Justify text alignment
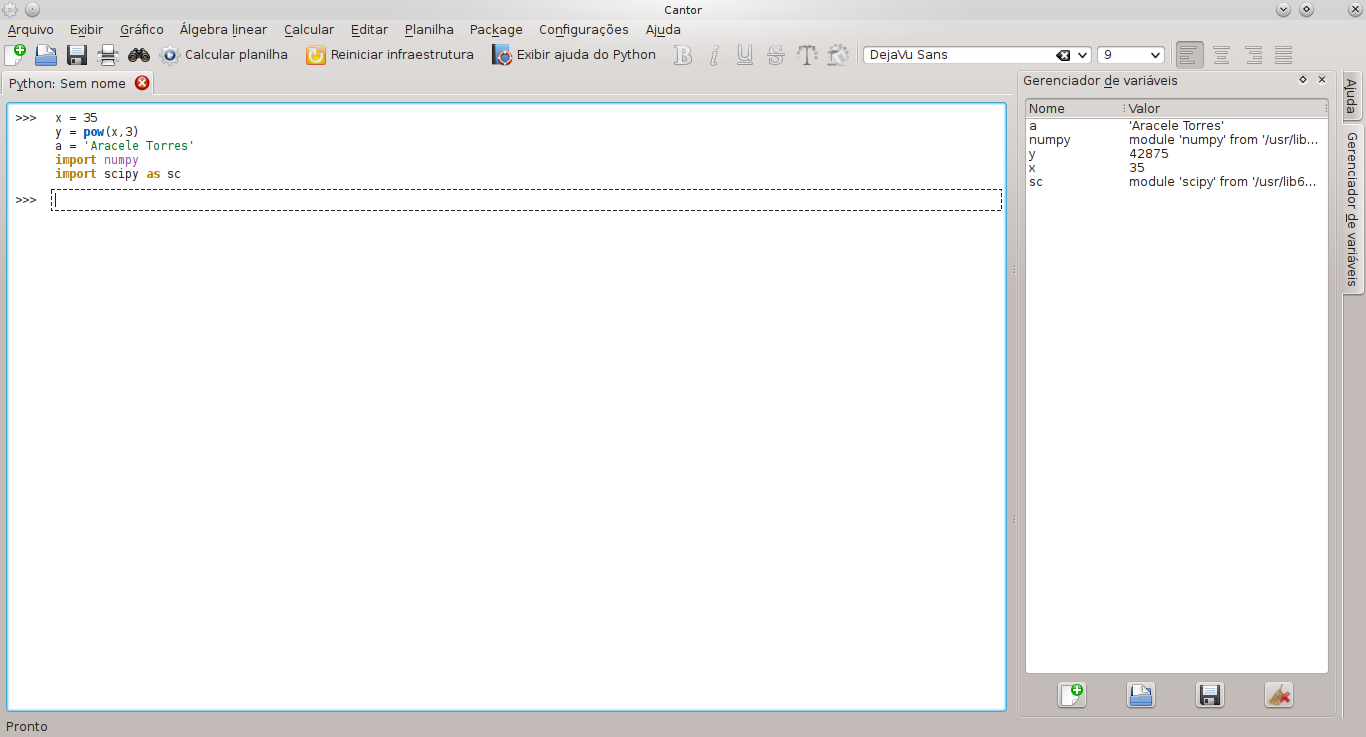The width and height of the screenshot is (1366, 737). pos(1284,55)
